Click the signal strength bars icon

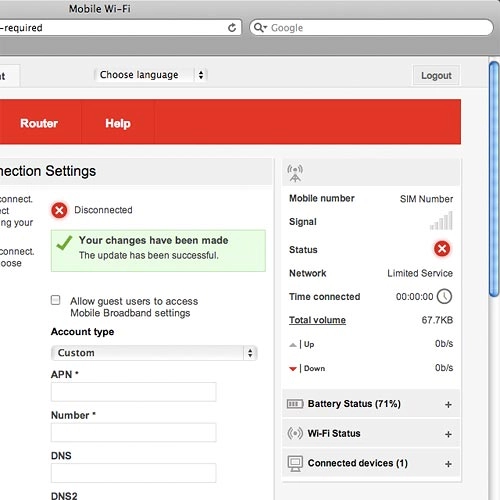point(442,221)
